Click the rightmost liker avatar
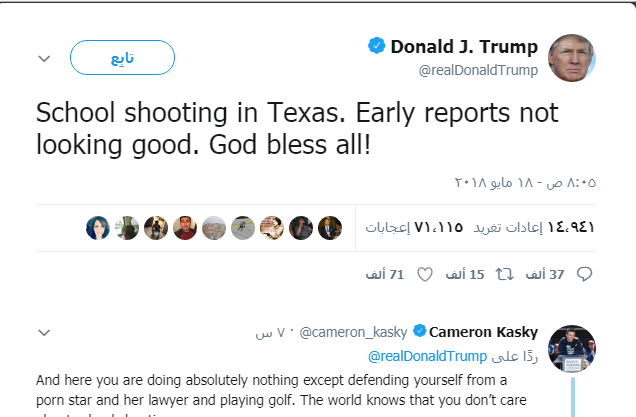This screenshot has width=636, height=417. 330,228
